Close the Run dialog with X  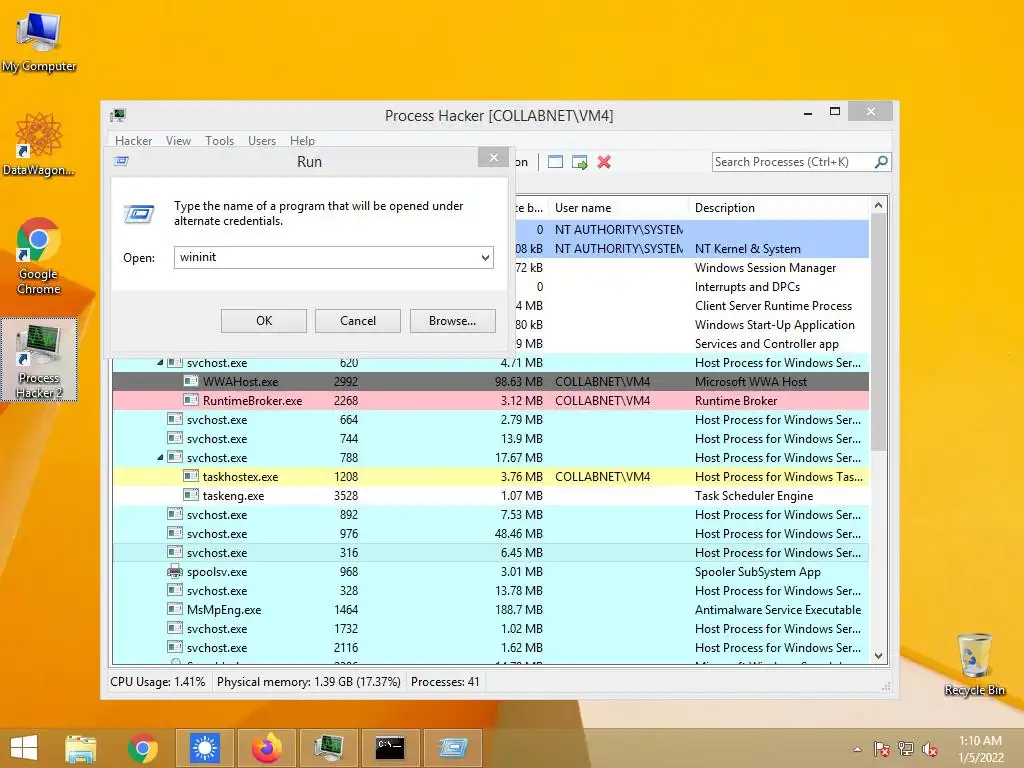coord(494,157)
